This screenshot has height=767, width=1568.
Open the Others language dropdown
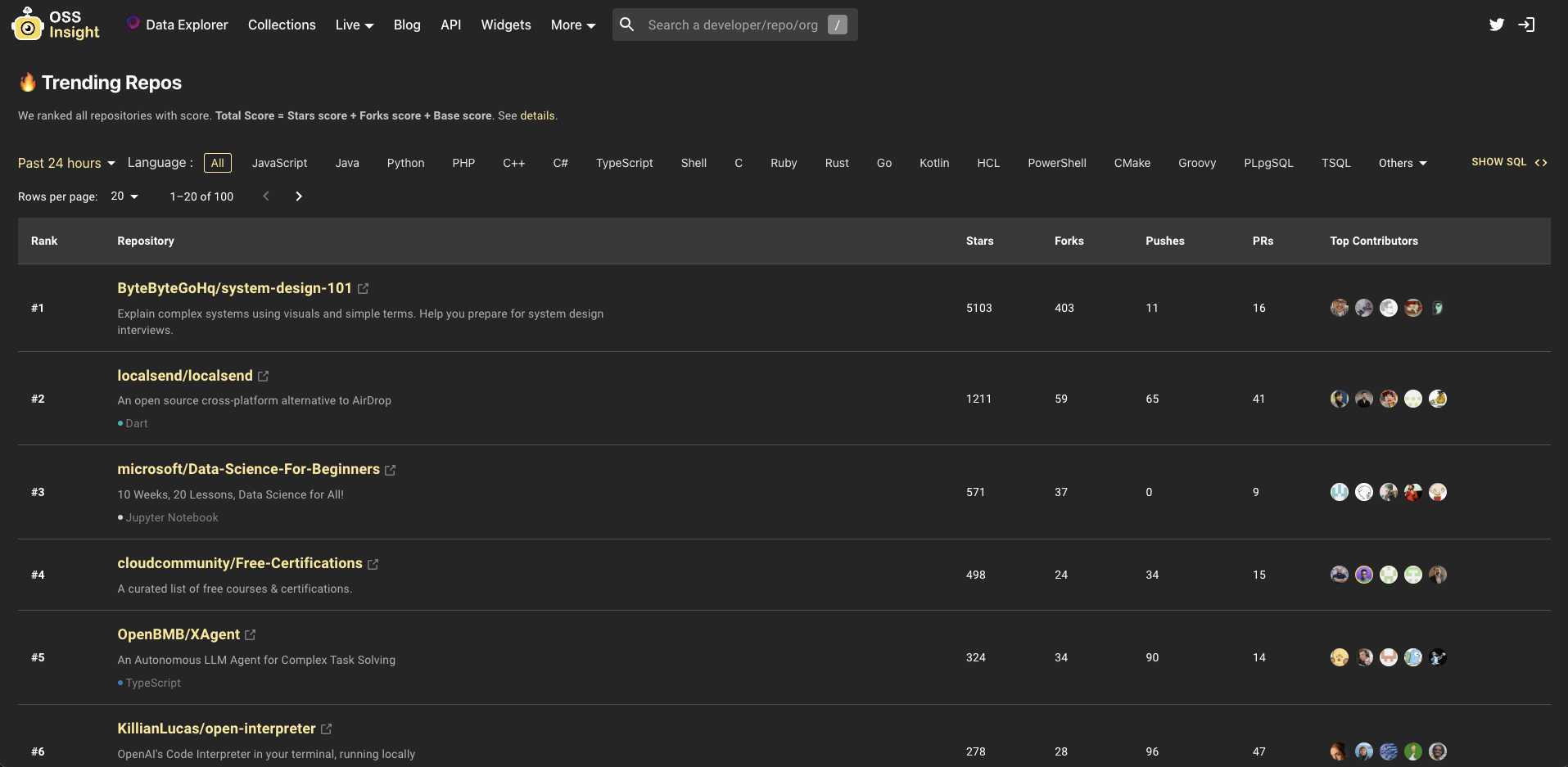pyautogui.click(x=1403, y=163)
